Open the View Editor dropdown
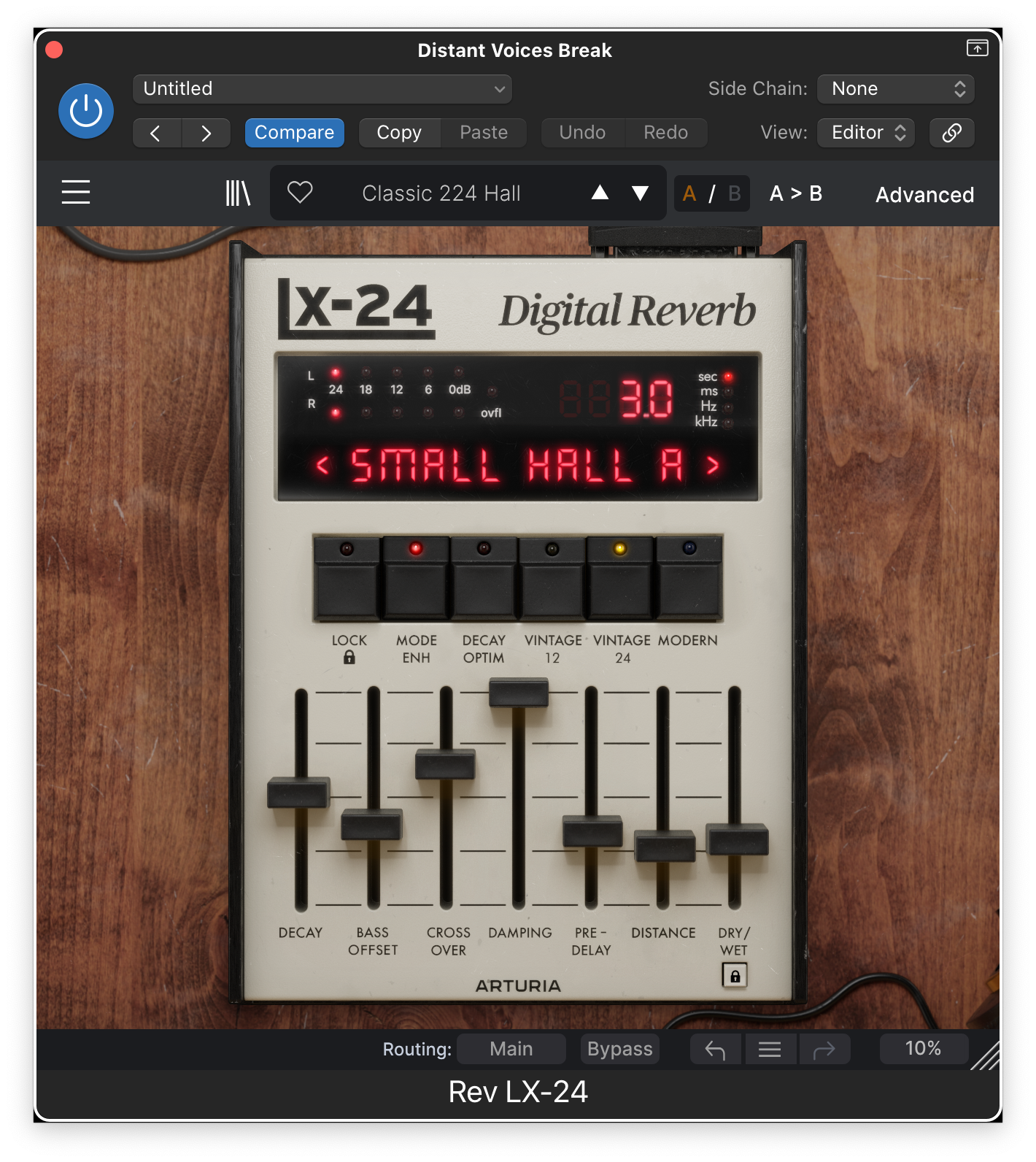The height and width of the screenshot is (1162, 1036). click(x=866, y=133)
